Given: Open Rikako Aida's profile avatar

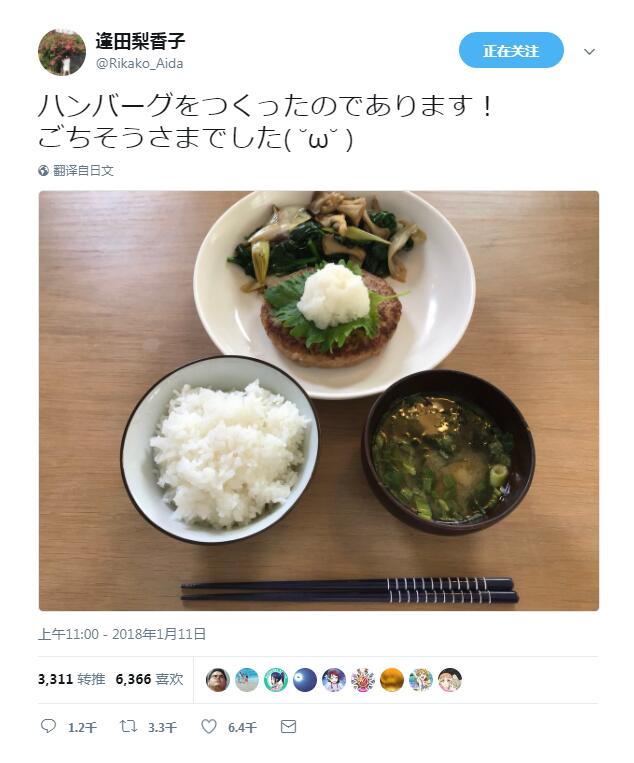Looking at the screenshot, I should [62, 52].
